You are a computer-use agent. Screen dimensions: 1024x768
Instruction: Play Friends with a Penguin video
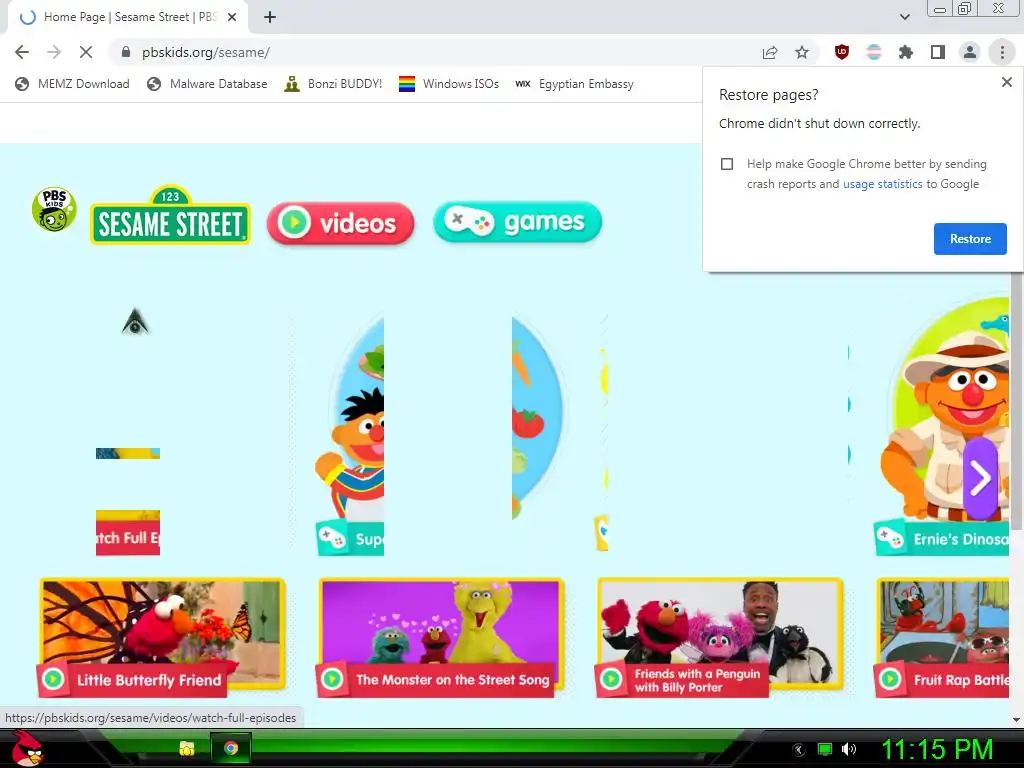click(720, 637)
